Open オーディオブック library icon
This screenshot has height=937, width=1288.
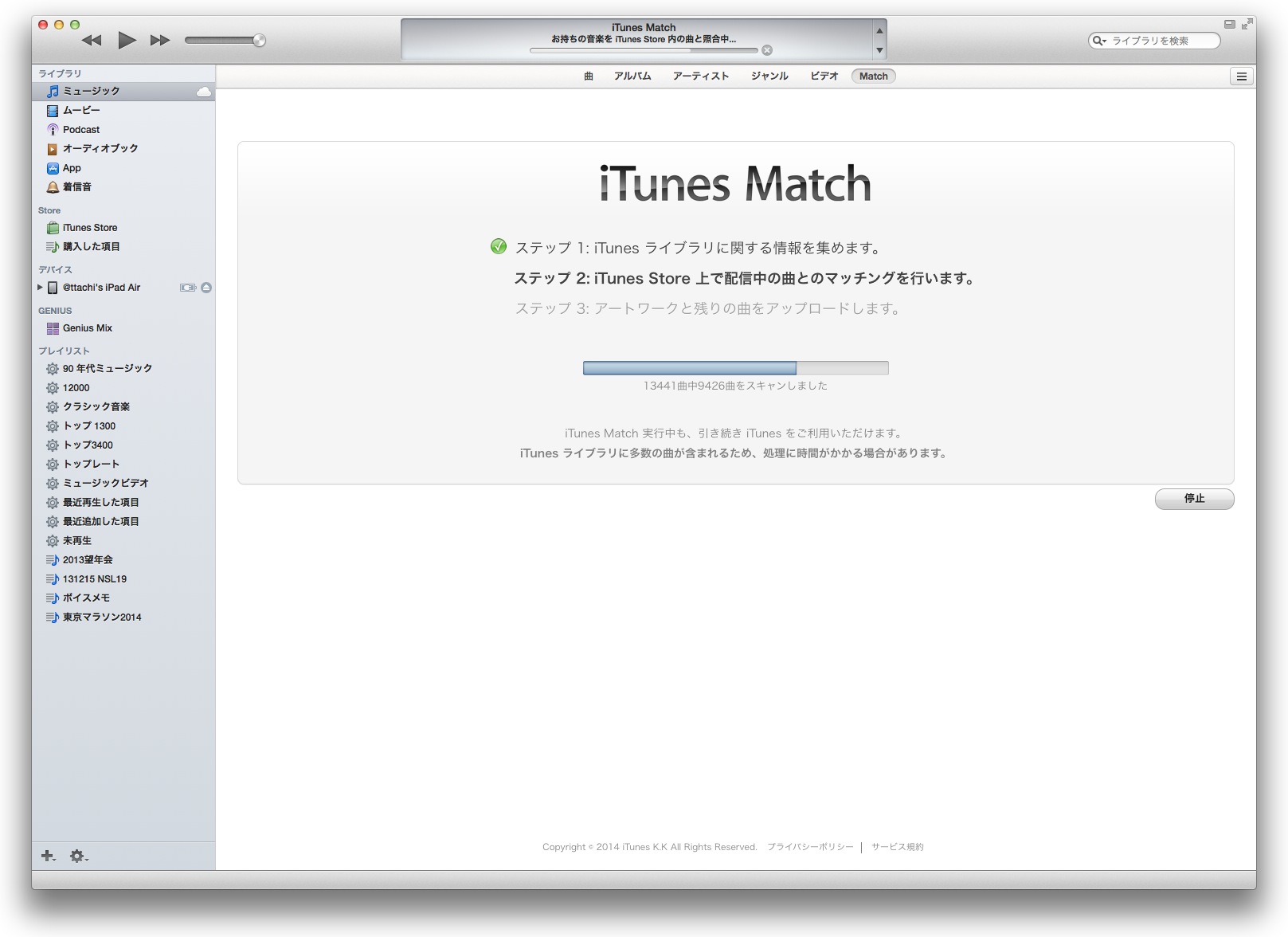click(x=53, y=149)
